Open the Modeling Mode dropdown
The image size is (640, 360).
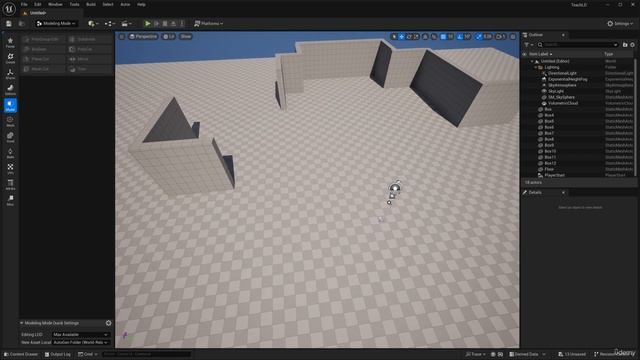(x=56, y=24)
